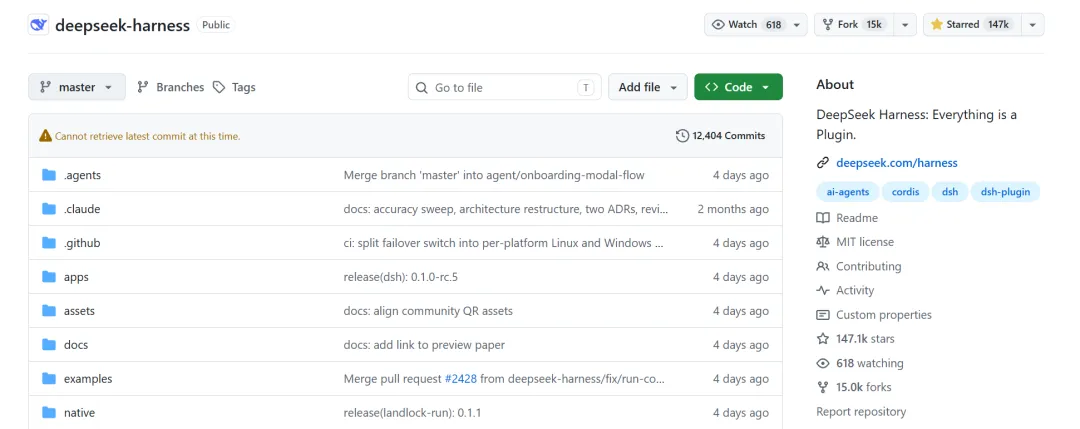Click the link chain icon beside deepseek.com/harness
Image resolution: width=1080 pixels, height=429 pixels.
pyautogui.click(x=822, y=163)
